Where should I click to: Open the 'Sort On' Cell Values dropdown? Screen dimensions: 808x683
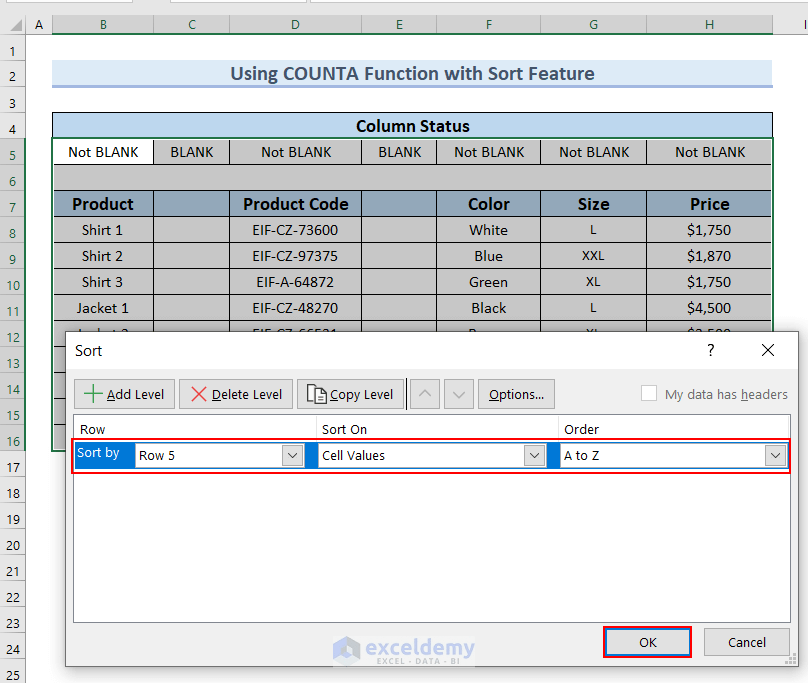tap(535, 455)
